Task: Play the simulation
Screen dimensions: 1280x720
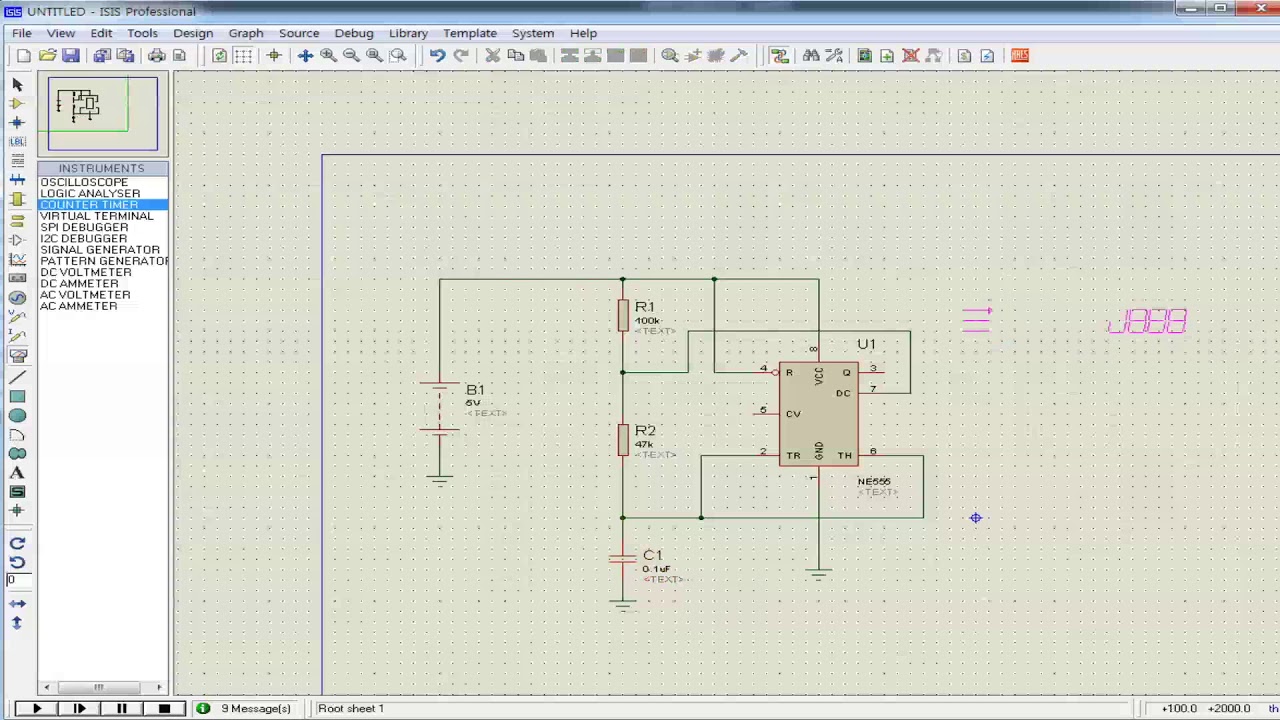Action: pos(36,709)
